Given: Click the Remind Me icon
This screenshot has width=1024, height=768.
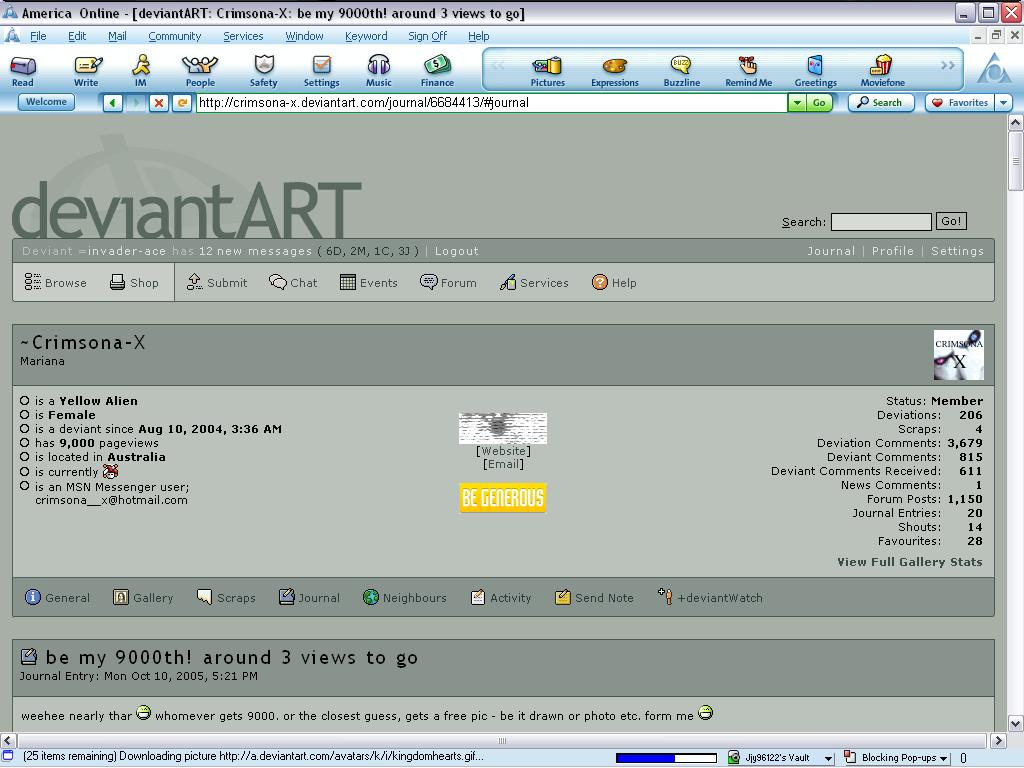Looking at the screenshot, I should click(748, 71).
